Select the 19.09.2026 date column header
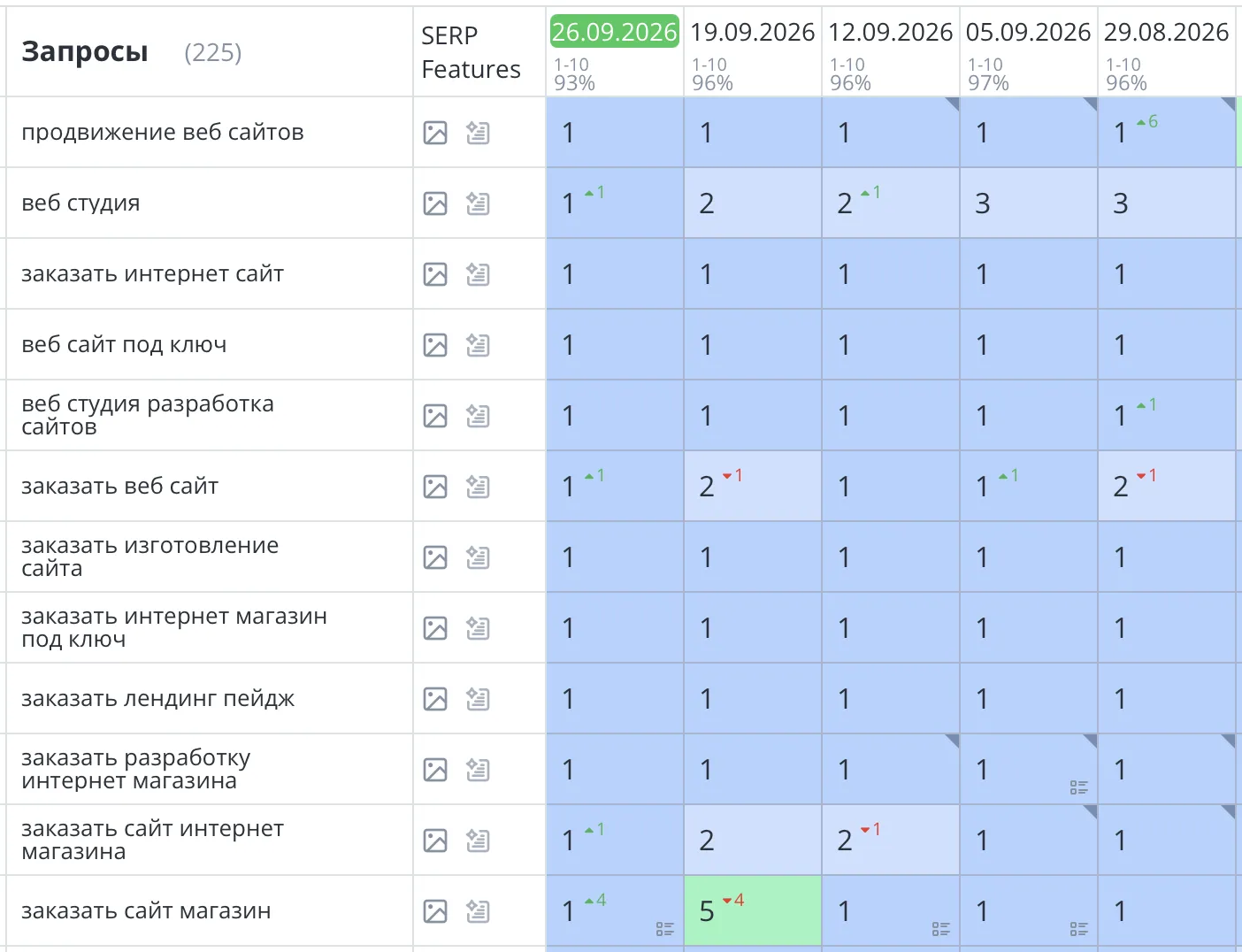Viewport: 1242px width, 952px height. tap(752, 32)
